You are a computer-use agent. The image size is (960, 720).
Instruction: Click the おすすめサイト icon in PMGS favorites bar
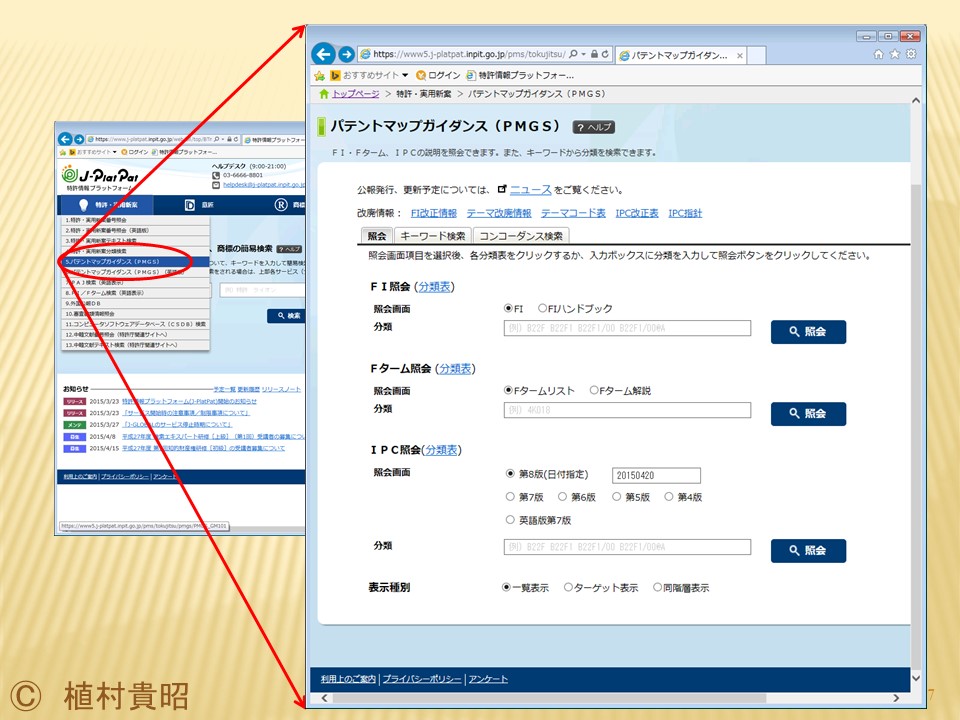(335, 75)
